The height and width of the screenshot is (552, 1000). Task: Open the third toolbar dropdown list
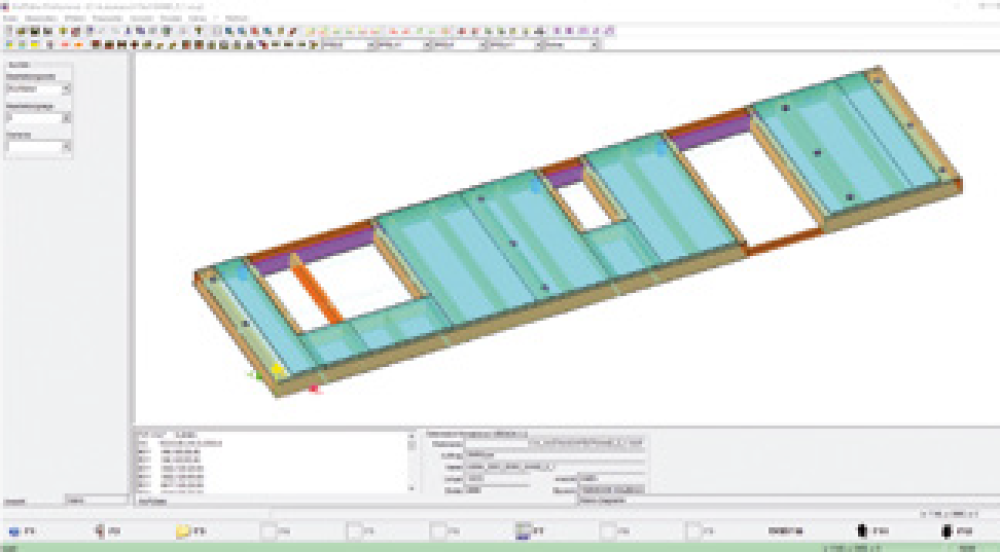coord(482,45)
